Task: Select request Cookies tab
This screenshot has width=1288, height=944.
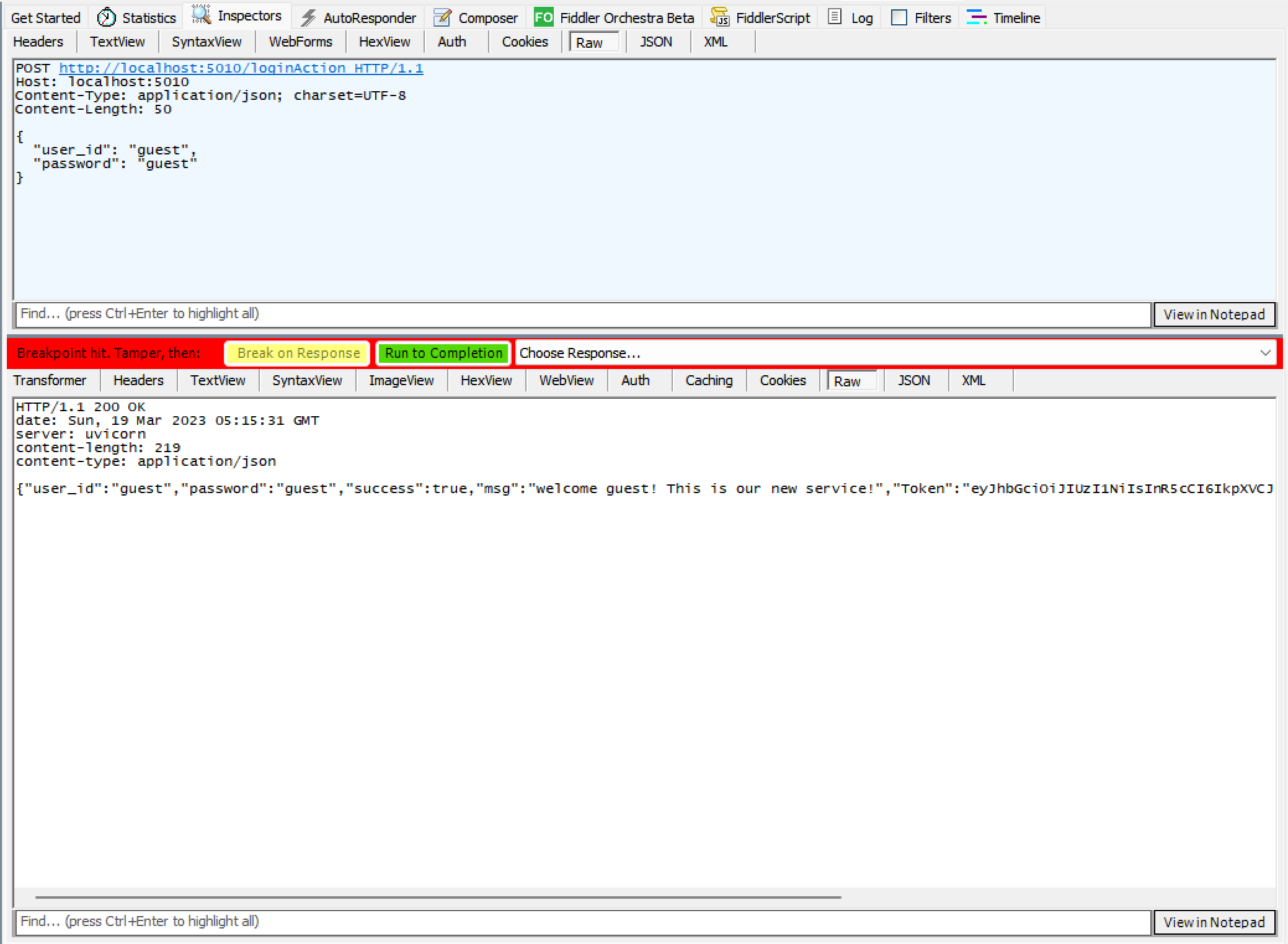Action: point(525,42)
